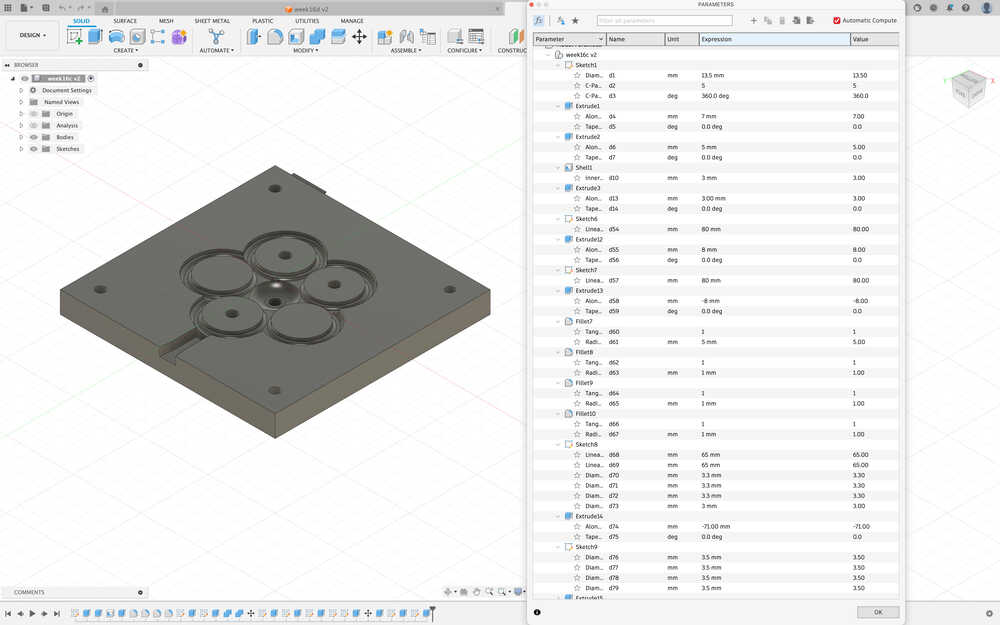Click the data panel grid icon

[8, 8]
